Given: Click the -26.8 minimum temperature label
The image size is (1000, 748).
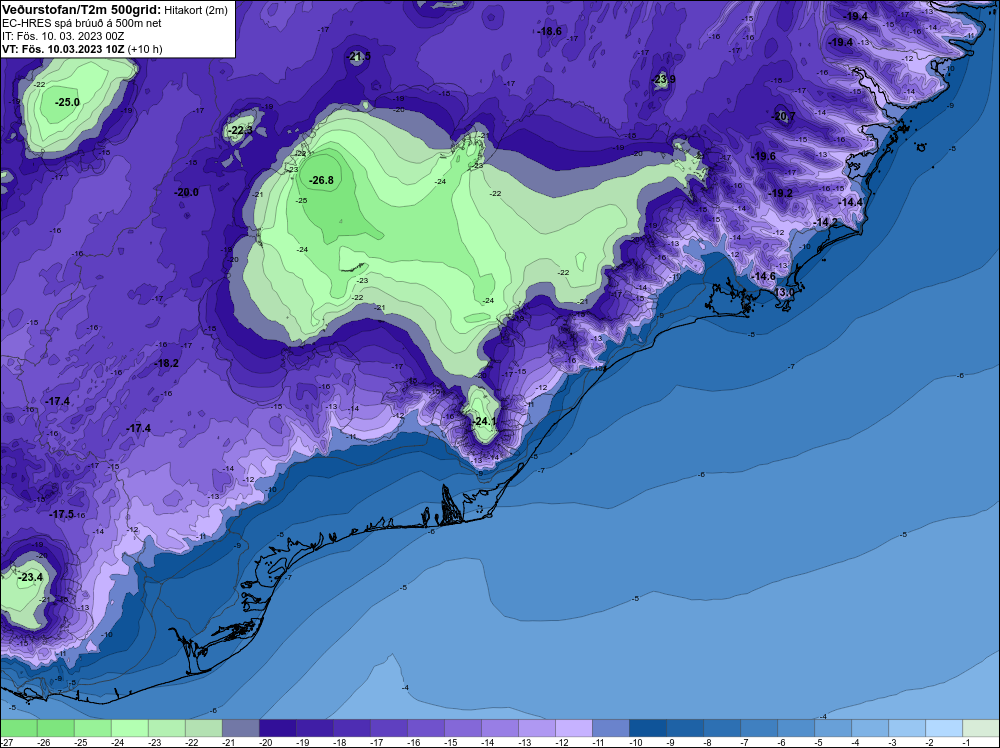Looking at the screenshot, I should (321, 180).
